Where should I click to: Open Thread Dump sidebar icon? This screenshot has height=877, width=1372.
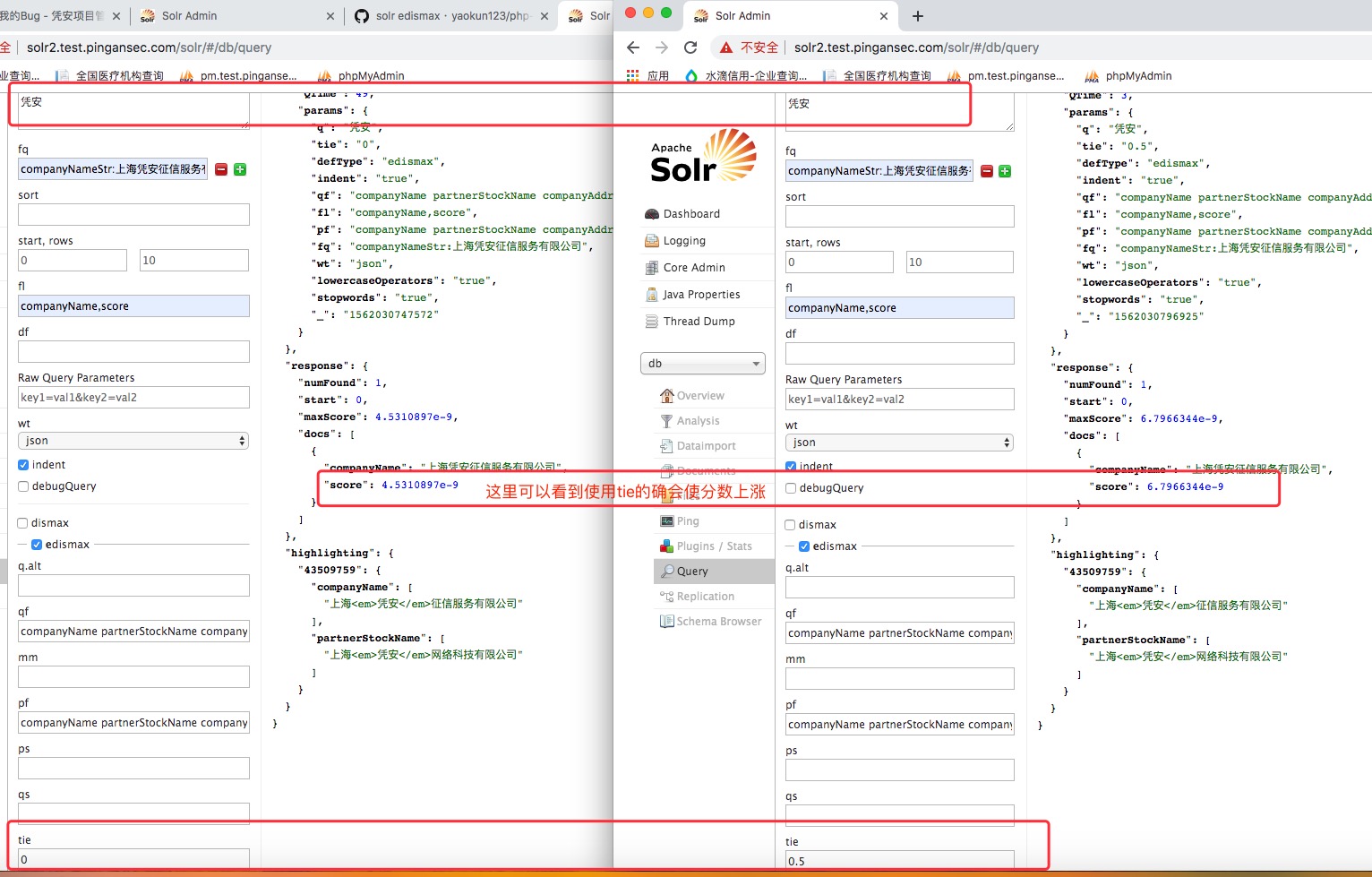tap(652, 322)
